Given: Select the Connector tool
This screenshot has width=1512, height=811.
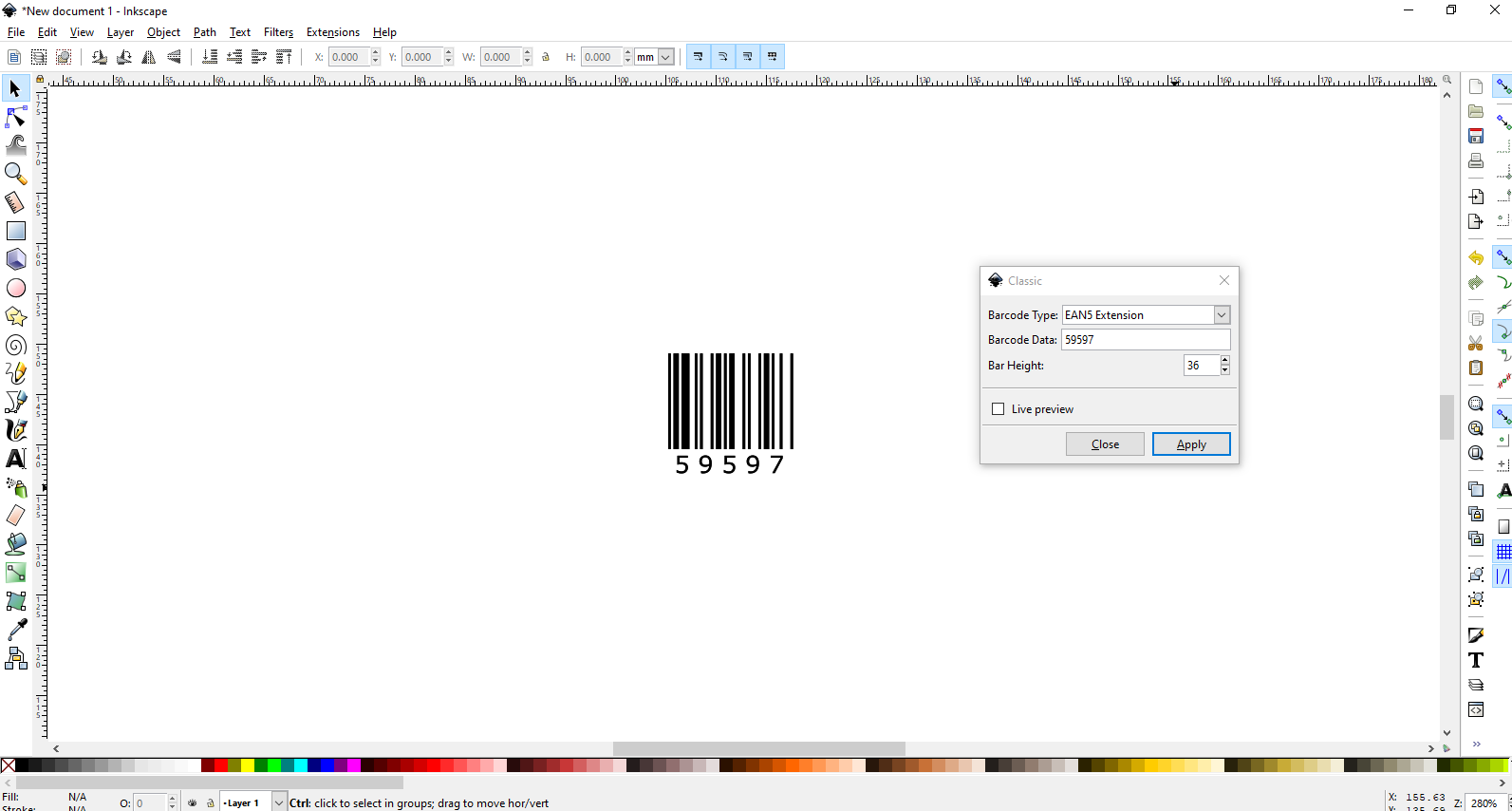Looking at the screenshot, I should [15, 658].
